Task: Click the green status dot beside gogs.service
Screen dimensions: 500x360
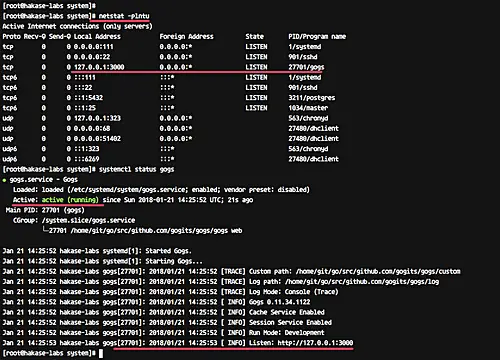Action: (4, 180)
